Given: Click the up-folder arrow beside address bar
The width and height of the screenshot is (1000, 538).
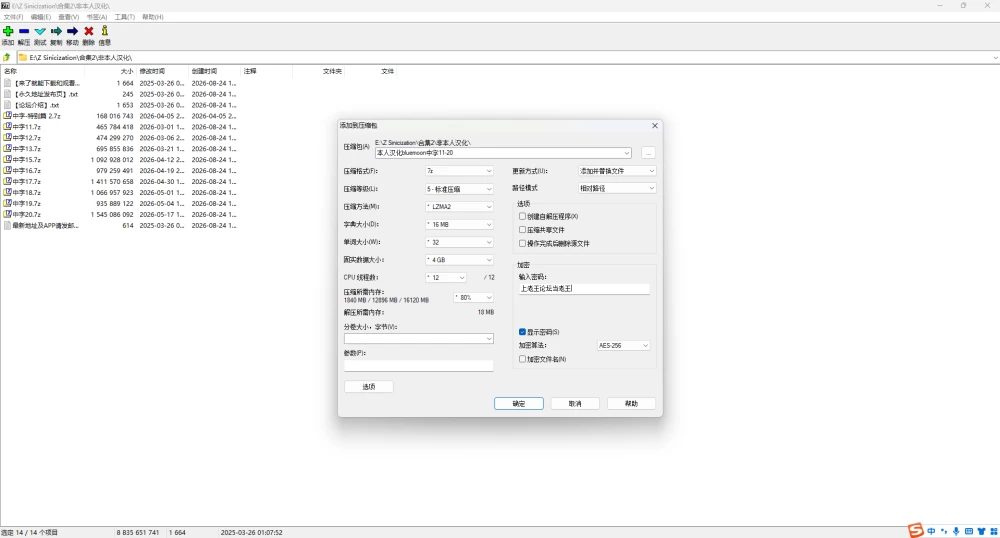Looking at the screenshot, I should (x=6, y=57).
